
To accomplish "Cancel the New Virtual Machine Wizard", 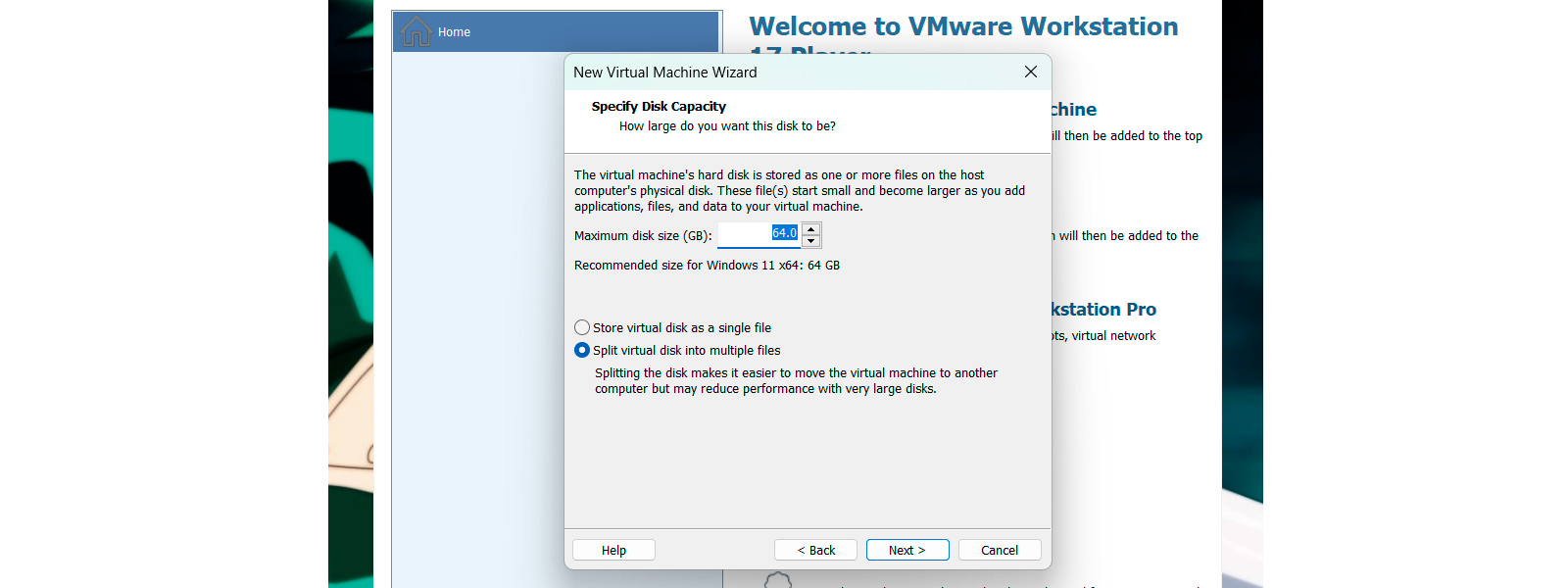I will coord(1000,550).
